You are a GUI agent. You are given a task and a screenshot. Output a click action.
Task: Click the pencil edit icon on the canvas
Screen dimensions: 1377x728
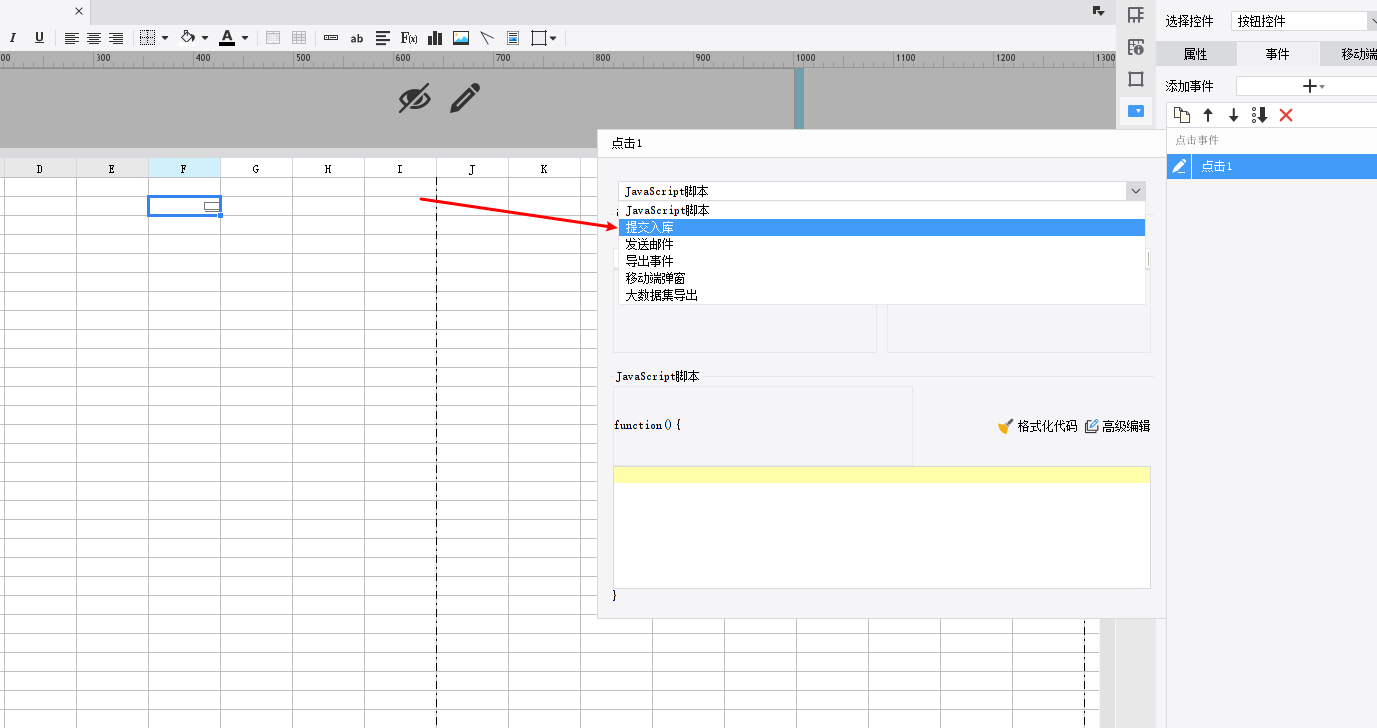(x=465, y=98)
